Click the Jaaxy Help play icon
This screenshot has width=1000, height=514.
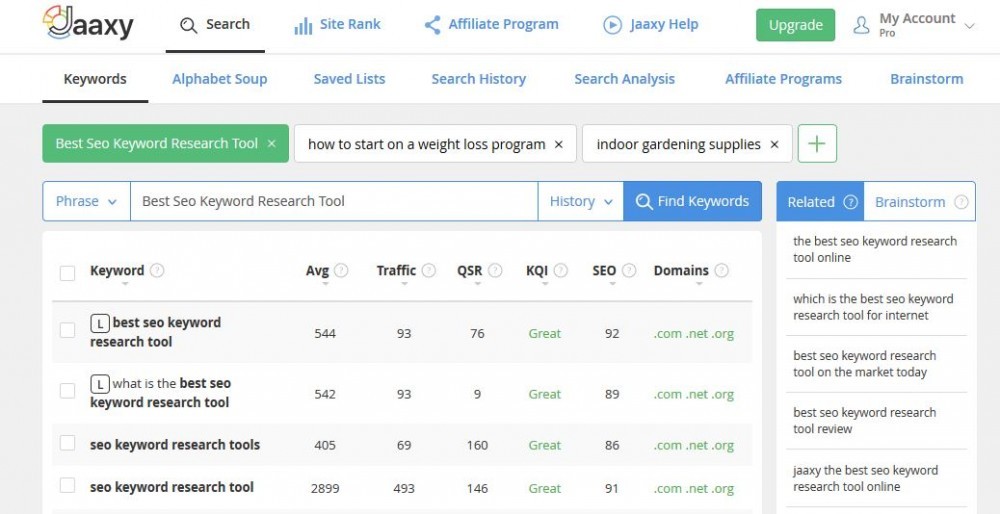(x=612, y=25)
